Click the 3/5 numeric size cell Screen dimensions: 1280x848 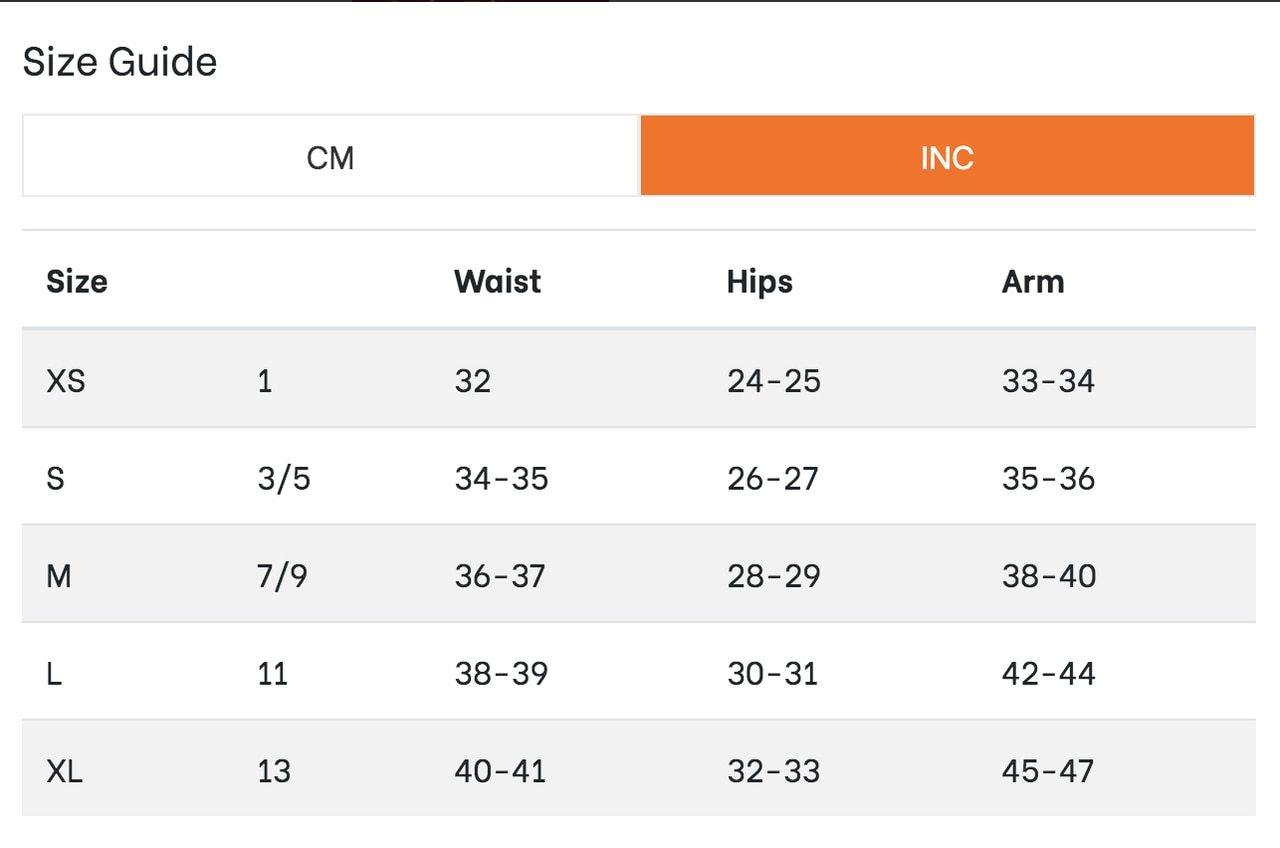tap(284, 478)
